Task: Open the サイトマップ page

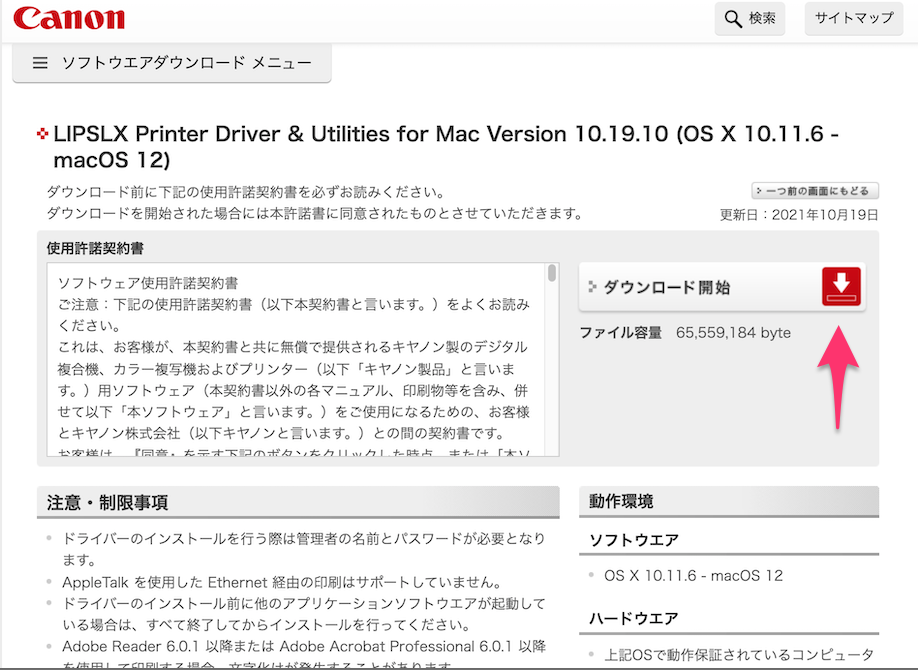Action: (854, 18)
